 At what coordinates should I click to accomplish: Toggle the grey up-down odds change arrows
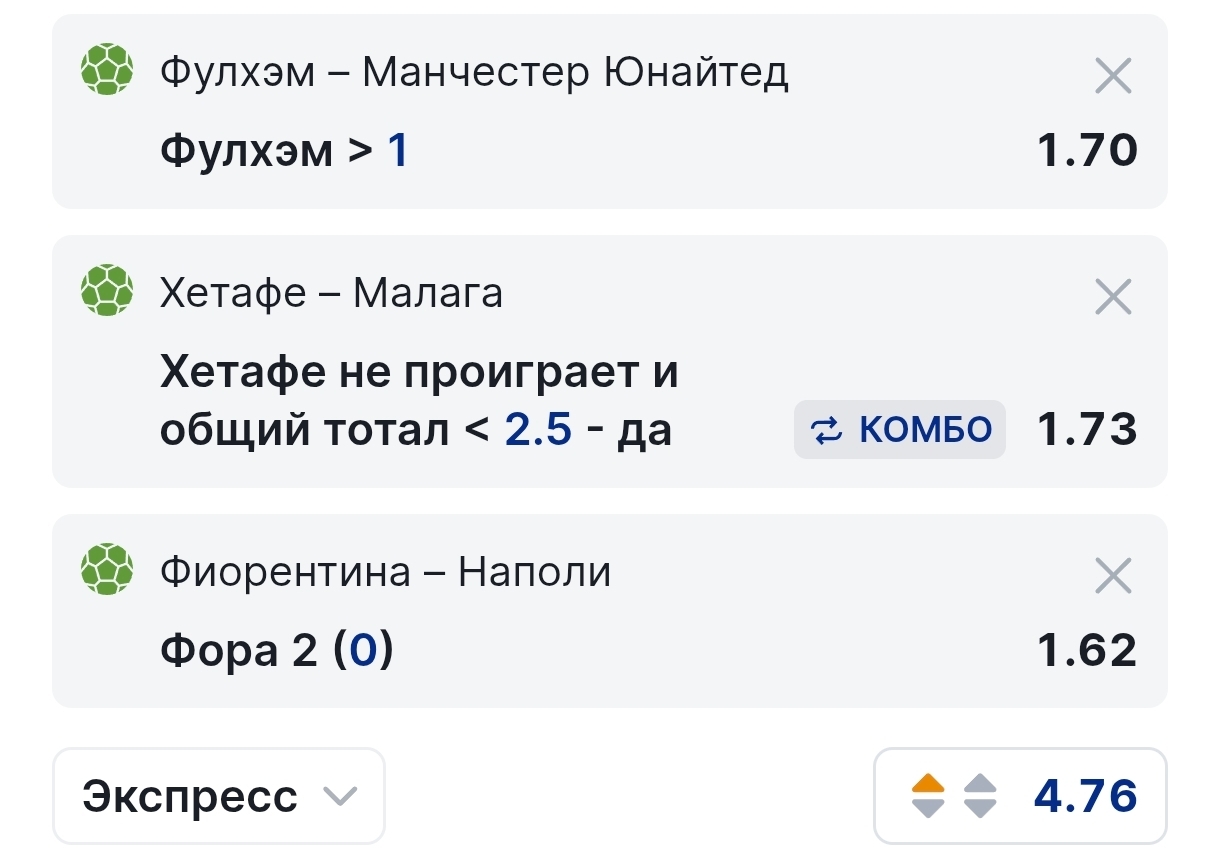pos(980,797)
